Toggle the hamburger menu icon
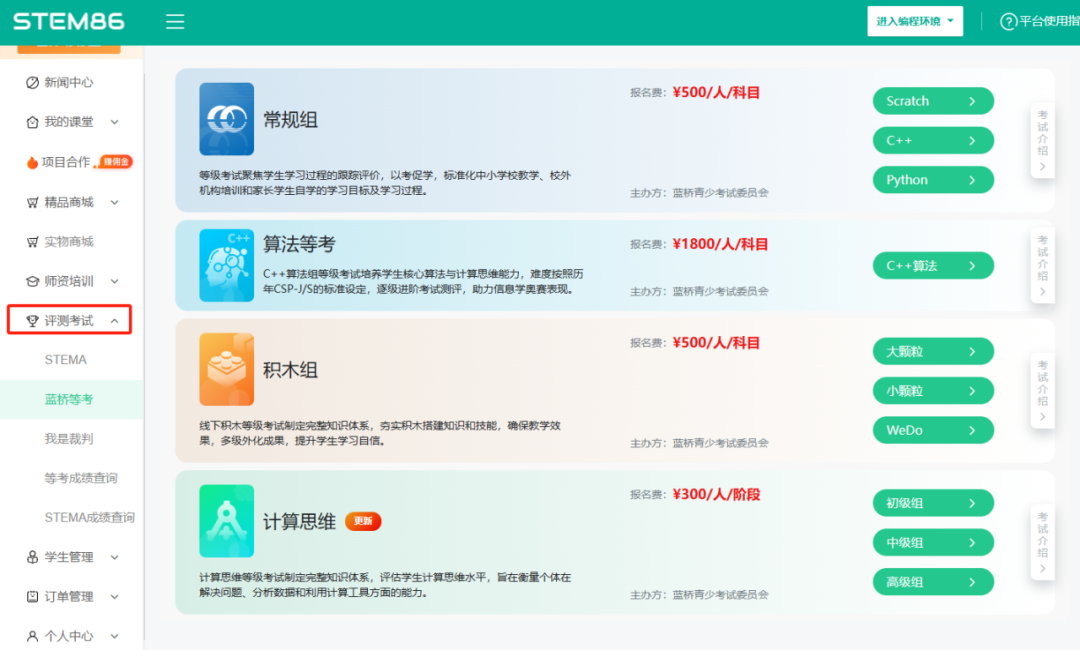The image size is (1080, 650). (x=175, y=21)
